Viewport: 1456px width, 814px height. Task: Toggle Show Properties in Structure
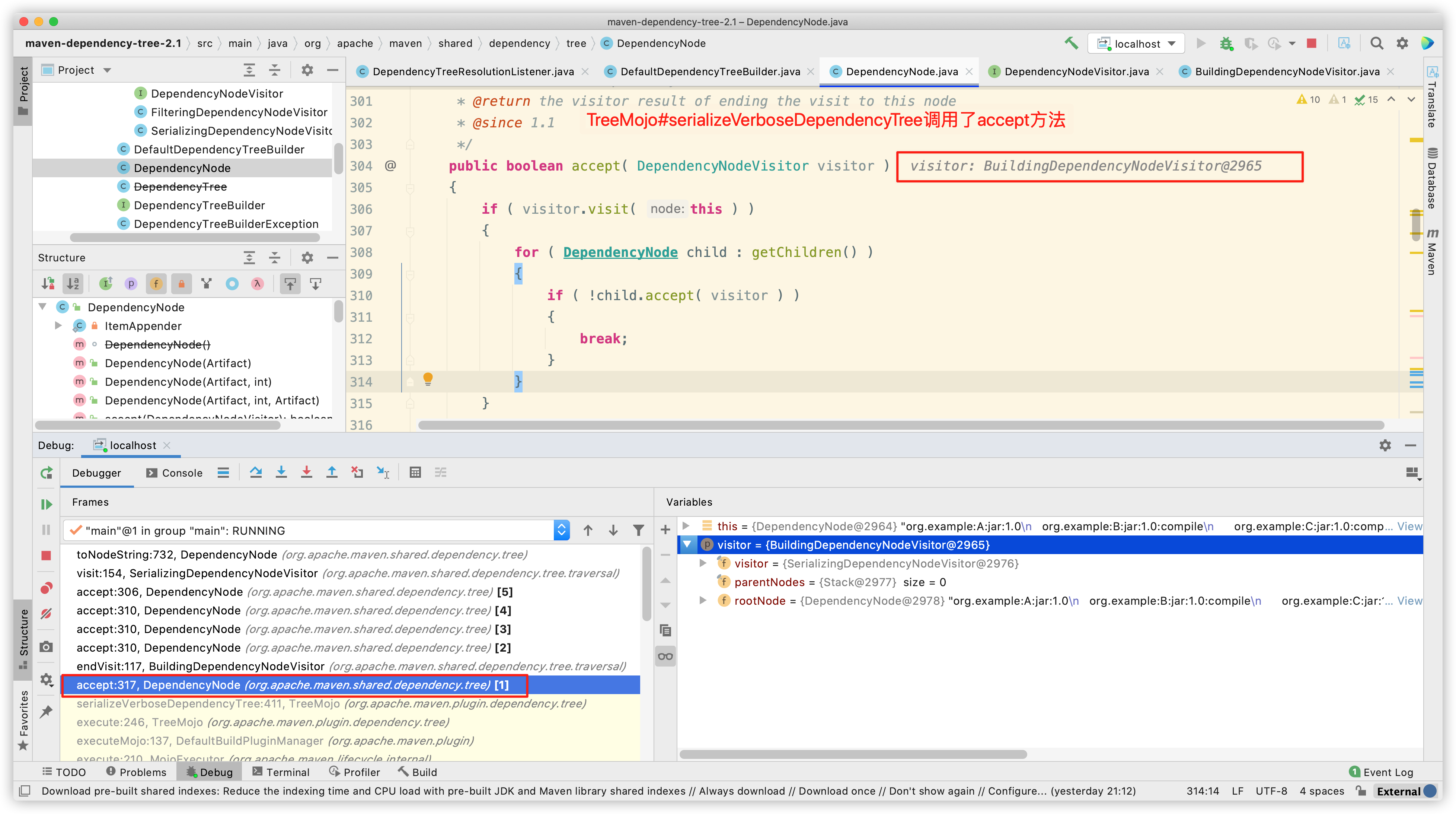(x=131, y=283)
